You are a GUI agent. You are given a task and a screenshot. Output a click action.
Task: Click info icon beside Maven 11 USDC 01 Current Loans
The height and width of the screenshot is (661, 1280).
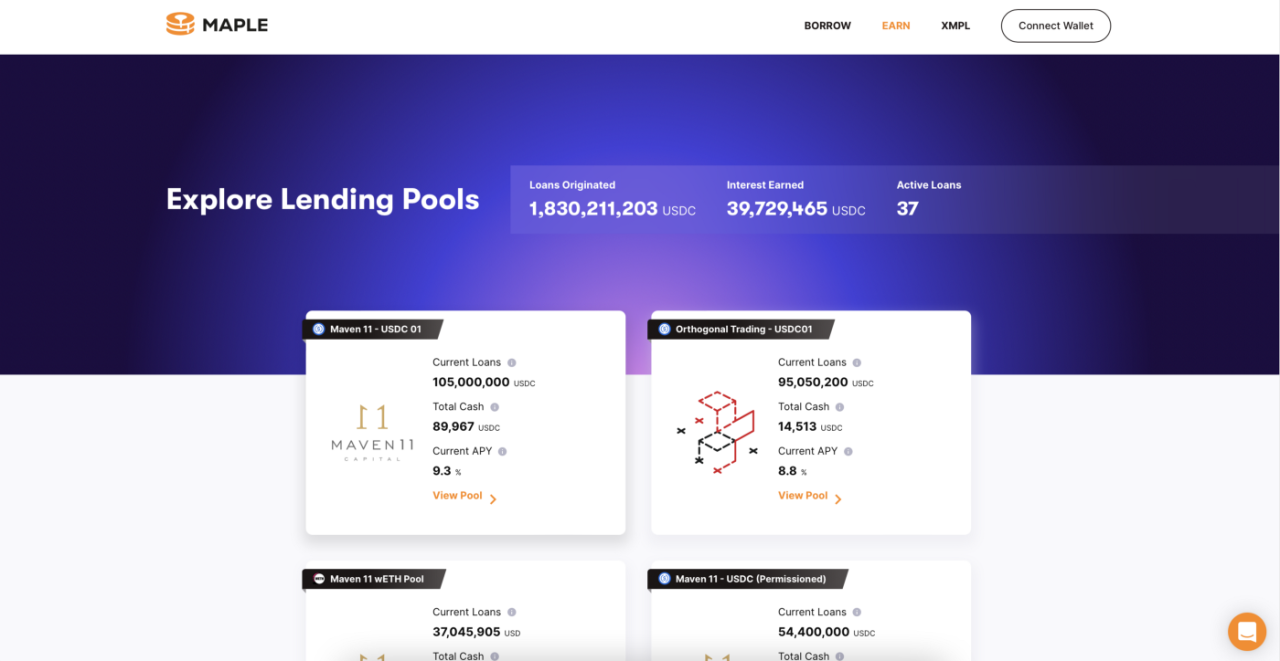pyautogui.click(x=512, y=363)
